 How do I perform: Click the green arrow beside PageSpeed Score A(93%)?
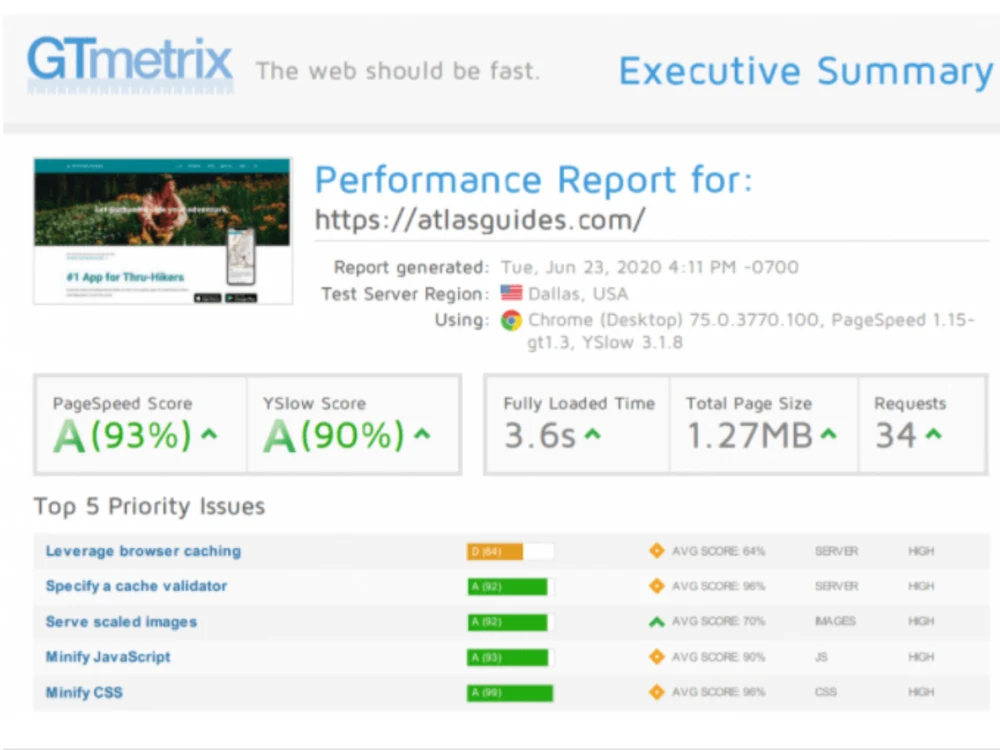tap(209, 434)
